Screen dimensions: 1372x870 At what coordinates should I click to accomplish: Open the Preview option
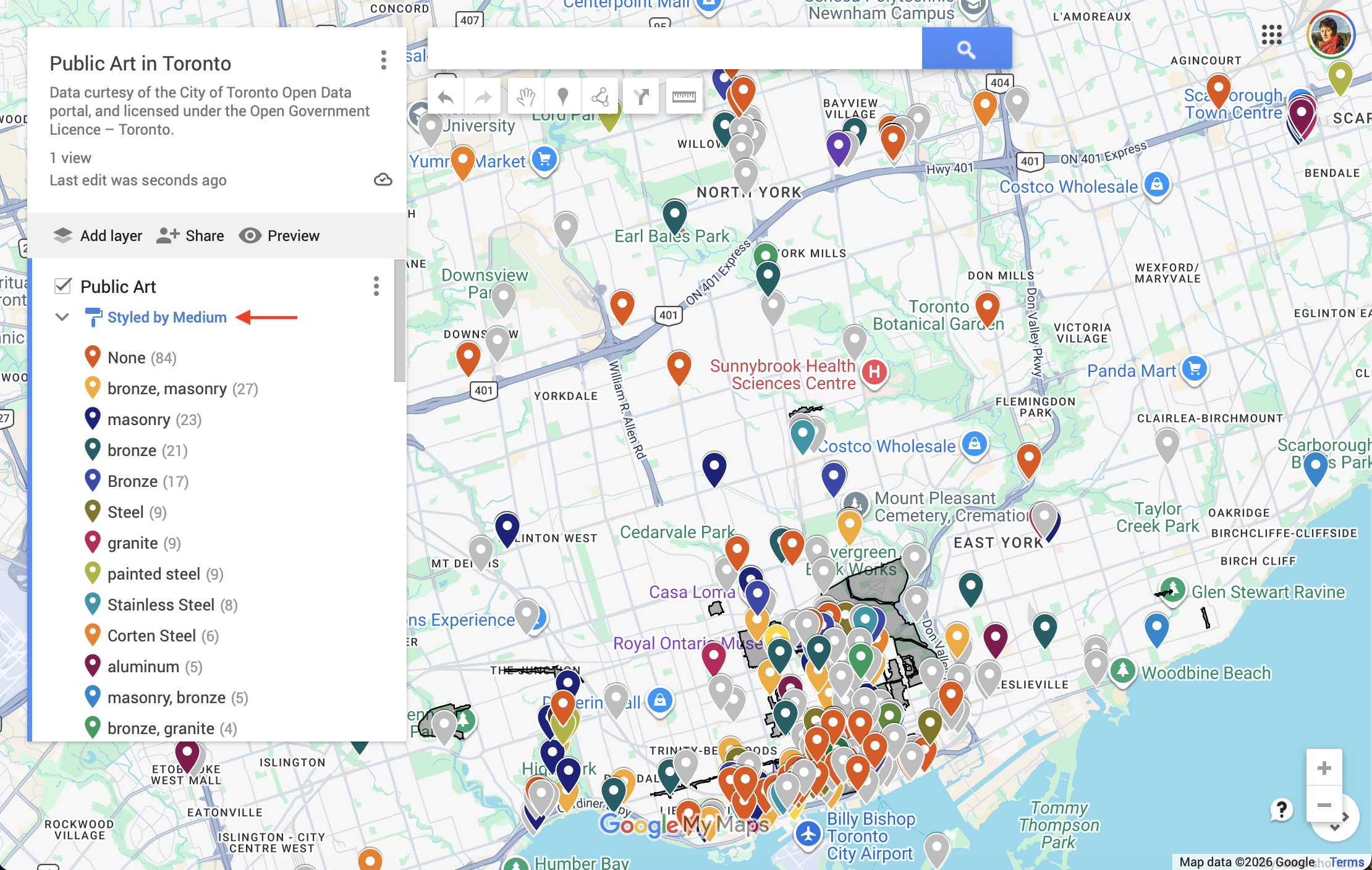pyautogui.click(x=279, y=235)
